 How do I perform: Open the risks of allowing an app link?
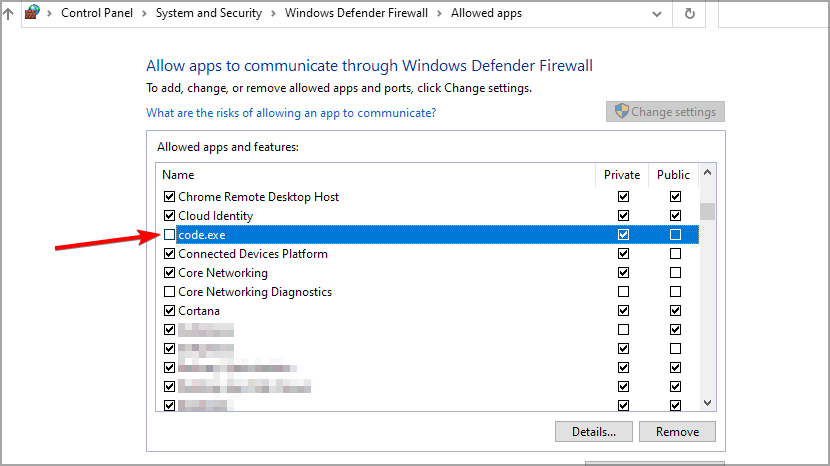(291, 113)
